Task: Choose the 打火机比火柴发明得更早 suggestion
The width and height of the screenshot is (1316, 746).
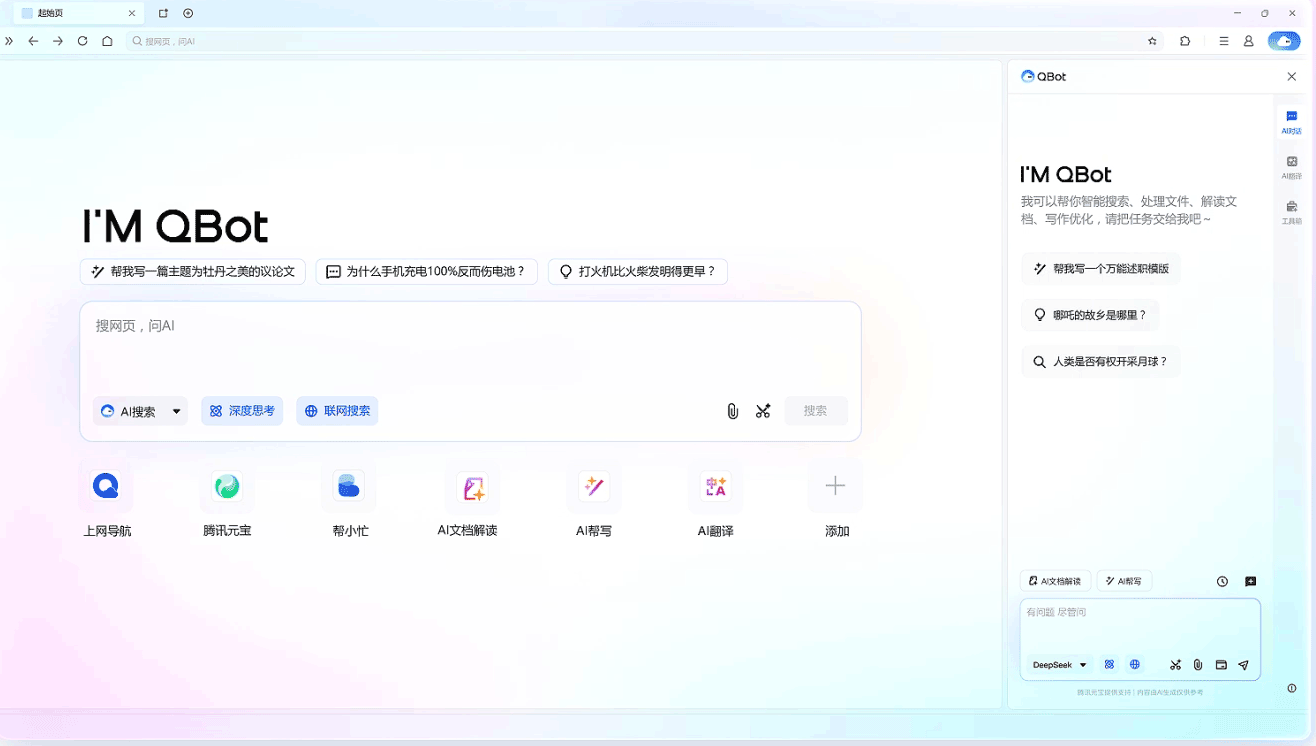Action: point(638,271)
